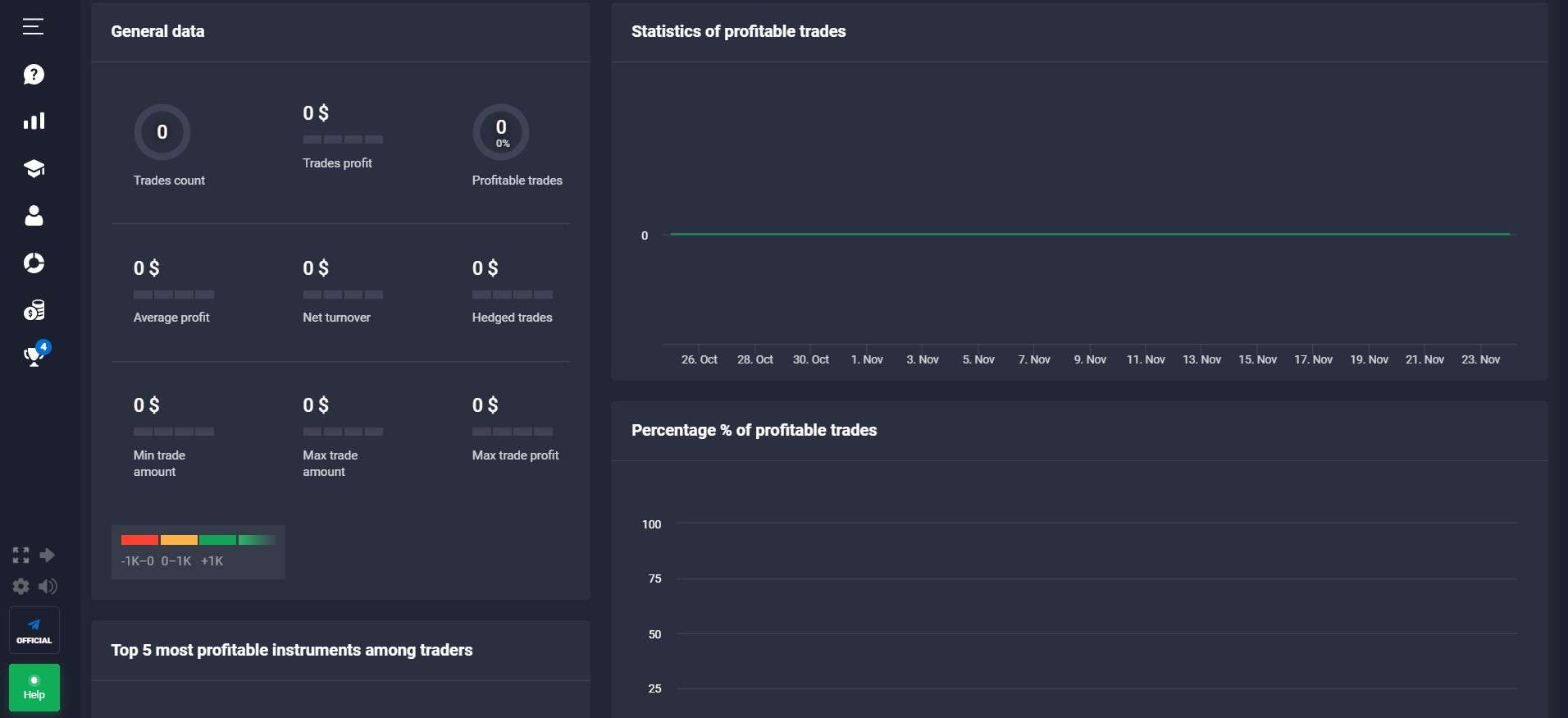Click the green +1K legend swatch
The height and width of the screenshot is (718, 1568).
[x=218, y=540]
